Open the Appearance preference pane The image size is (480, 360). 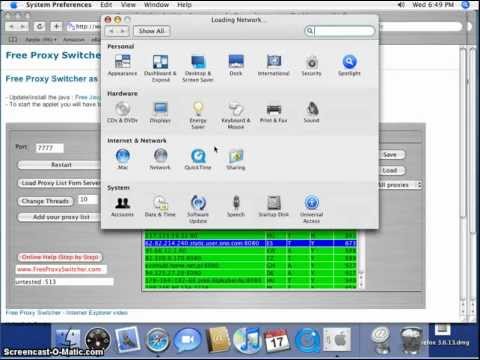pyautogui.click(x=122, y=66)
